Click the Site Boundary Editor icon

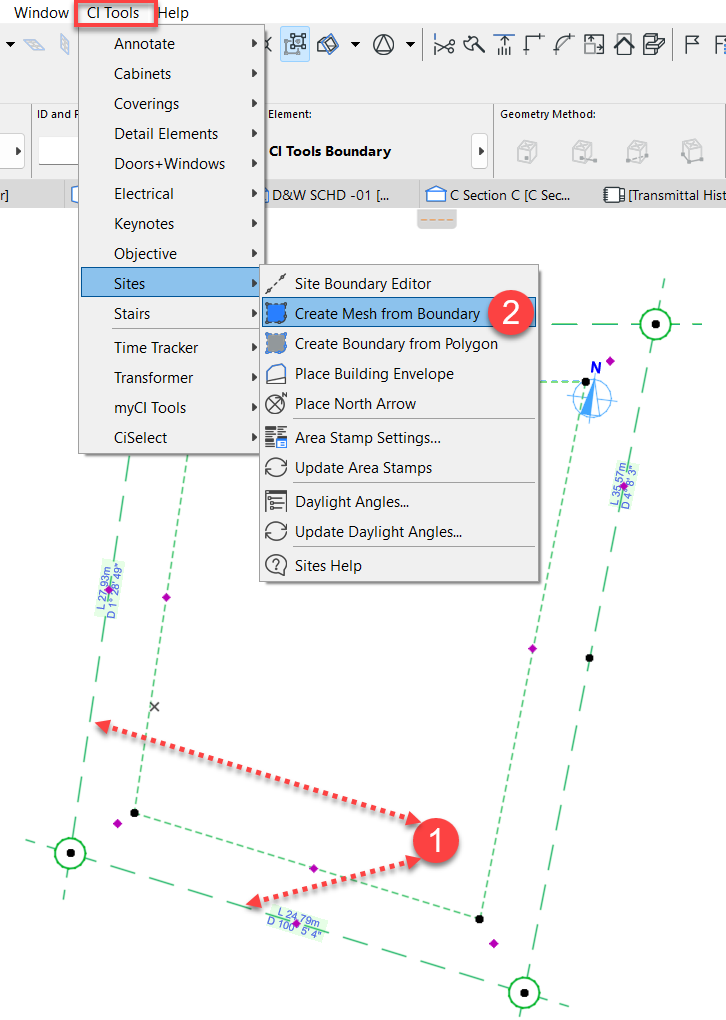276,284
